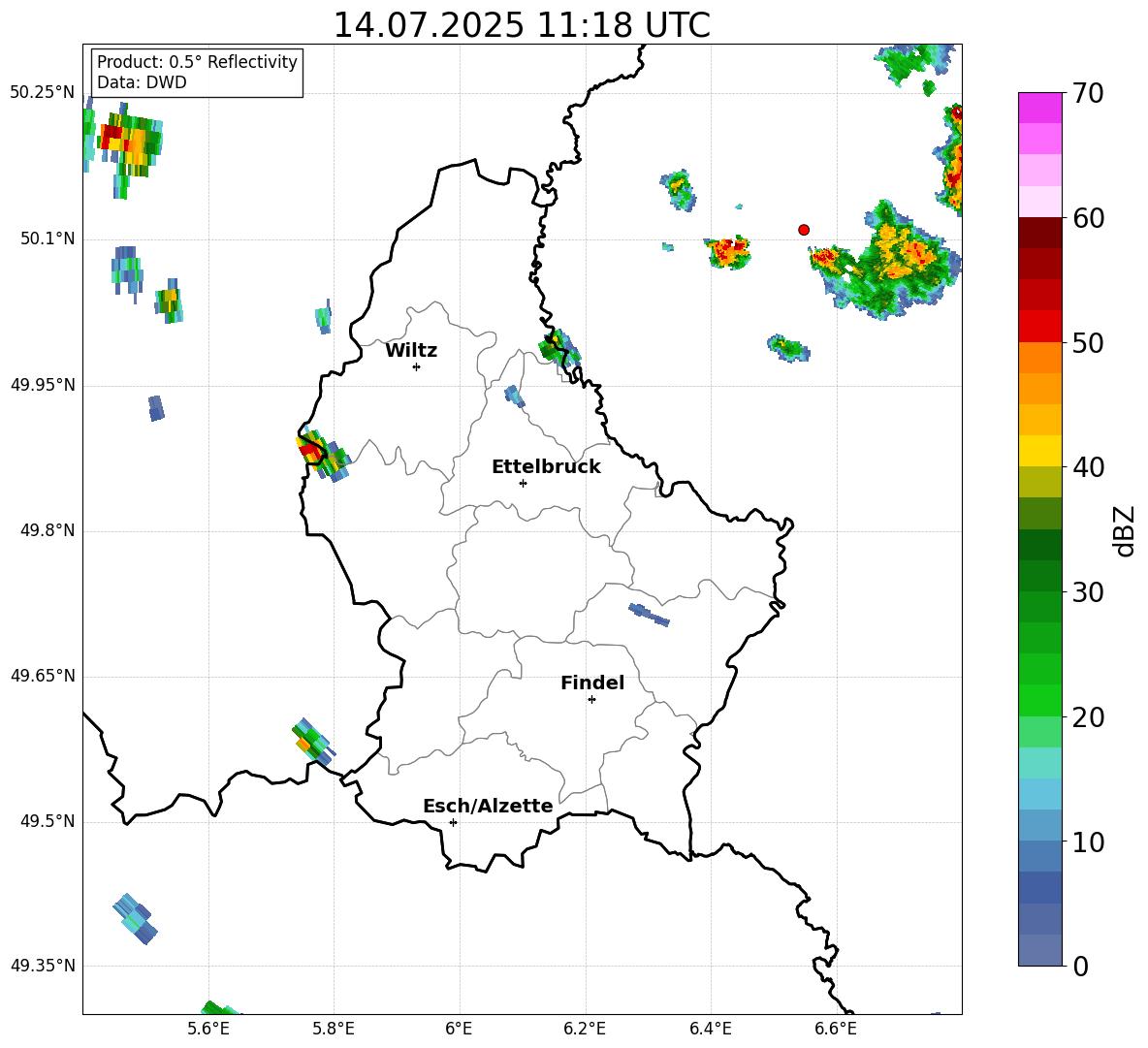1148x1048 pixels.
Task: Click the red dot marker near 50.1°N
Action: pos(804,230)
